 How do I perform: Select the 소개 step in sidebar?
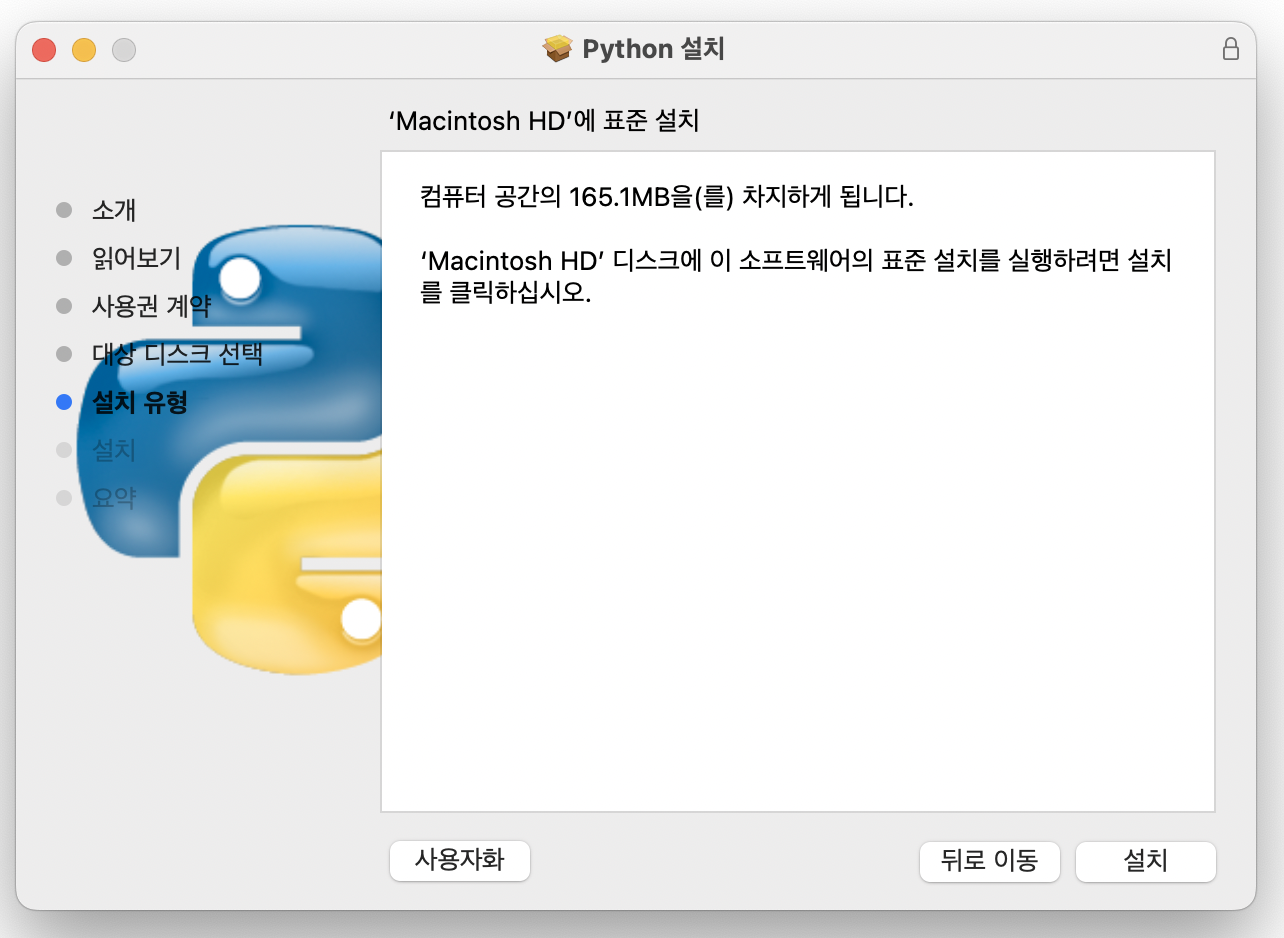(114, 210)
